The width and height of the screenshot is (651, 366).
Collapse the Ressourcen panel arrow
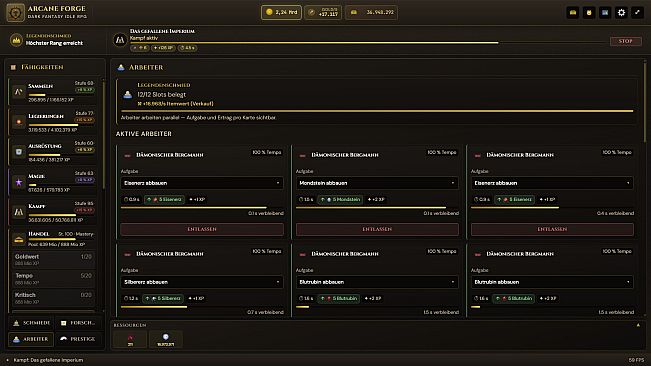click(638, 325)
